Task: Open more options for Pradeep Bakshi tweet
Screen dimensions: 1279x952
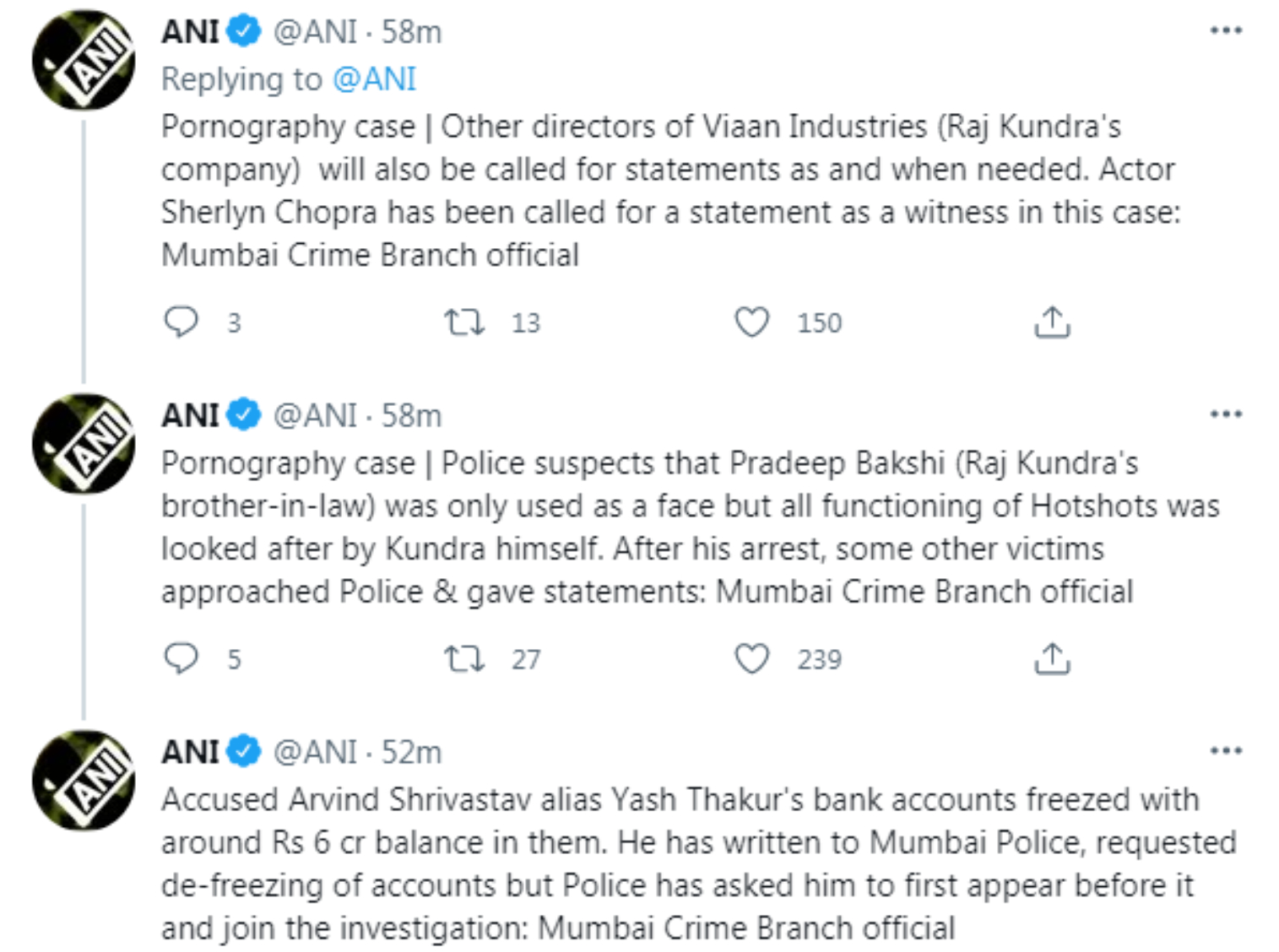Action: (x=1226, y=414)
